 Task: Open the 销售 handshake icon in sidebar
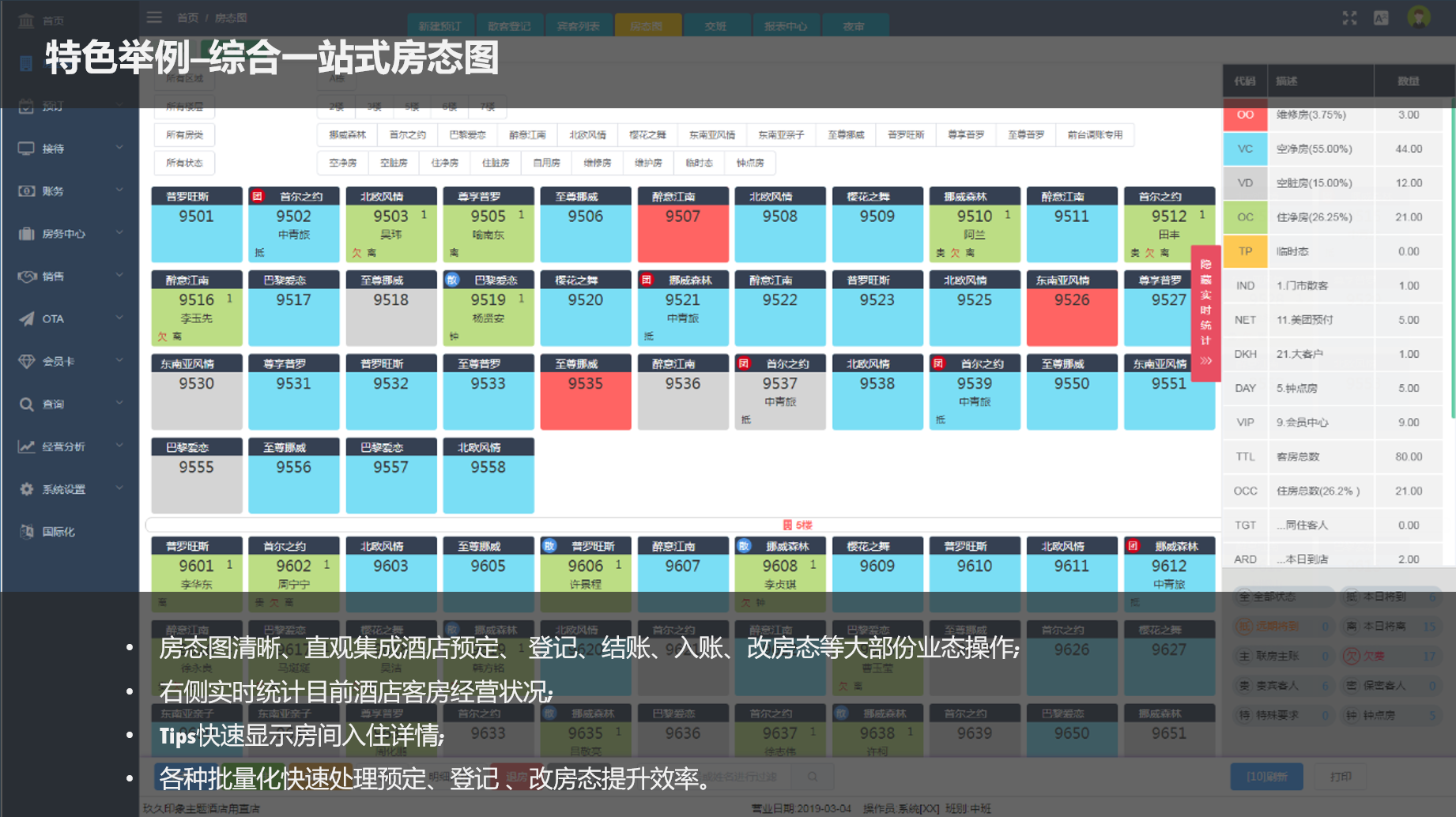pyautogui.click(x=26, y=277)
